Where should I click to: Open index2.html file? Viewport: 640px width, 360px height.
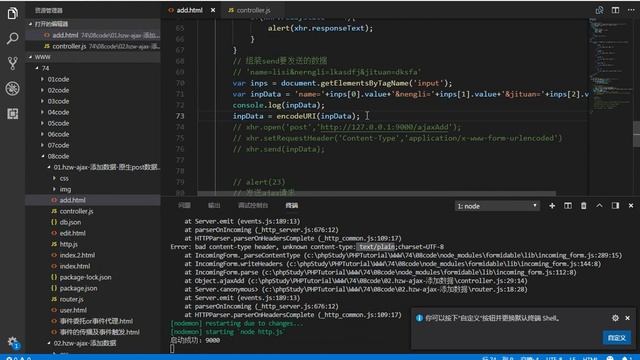click(93, 255)
